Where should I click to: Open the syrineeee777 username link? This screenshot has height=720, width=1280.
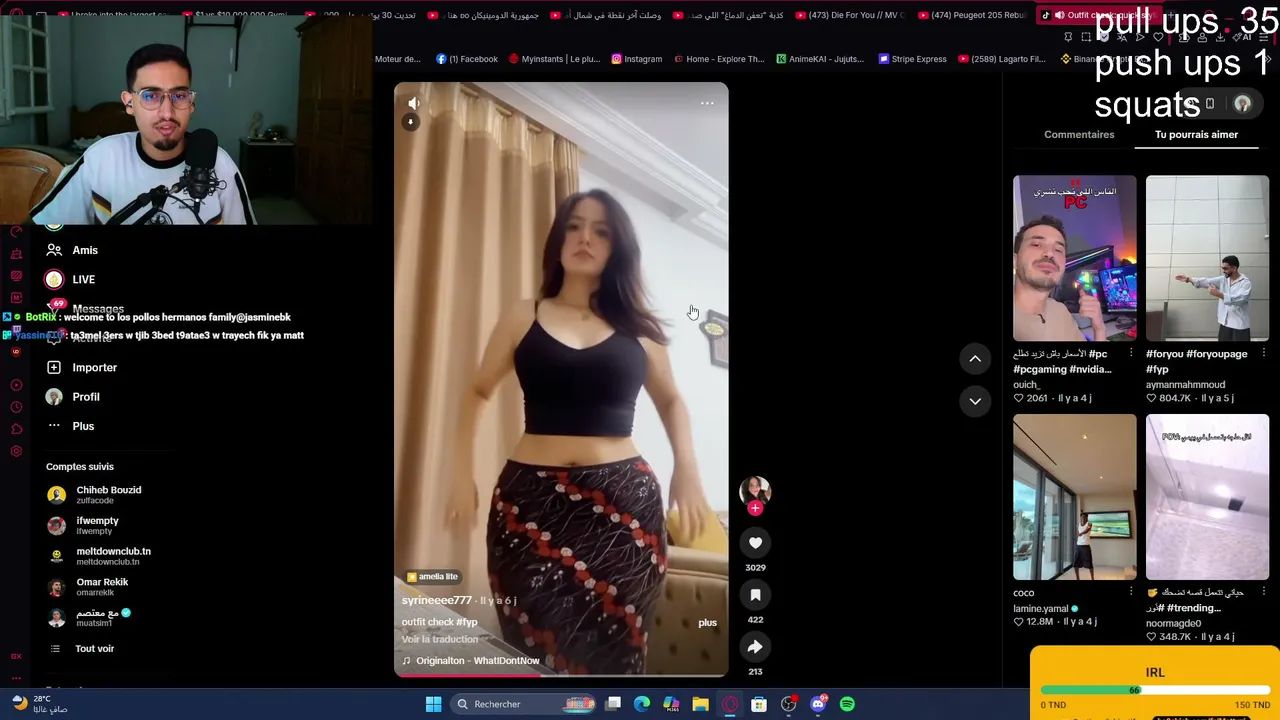click(437, 601)
